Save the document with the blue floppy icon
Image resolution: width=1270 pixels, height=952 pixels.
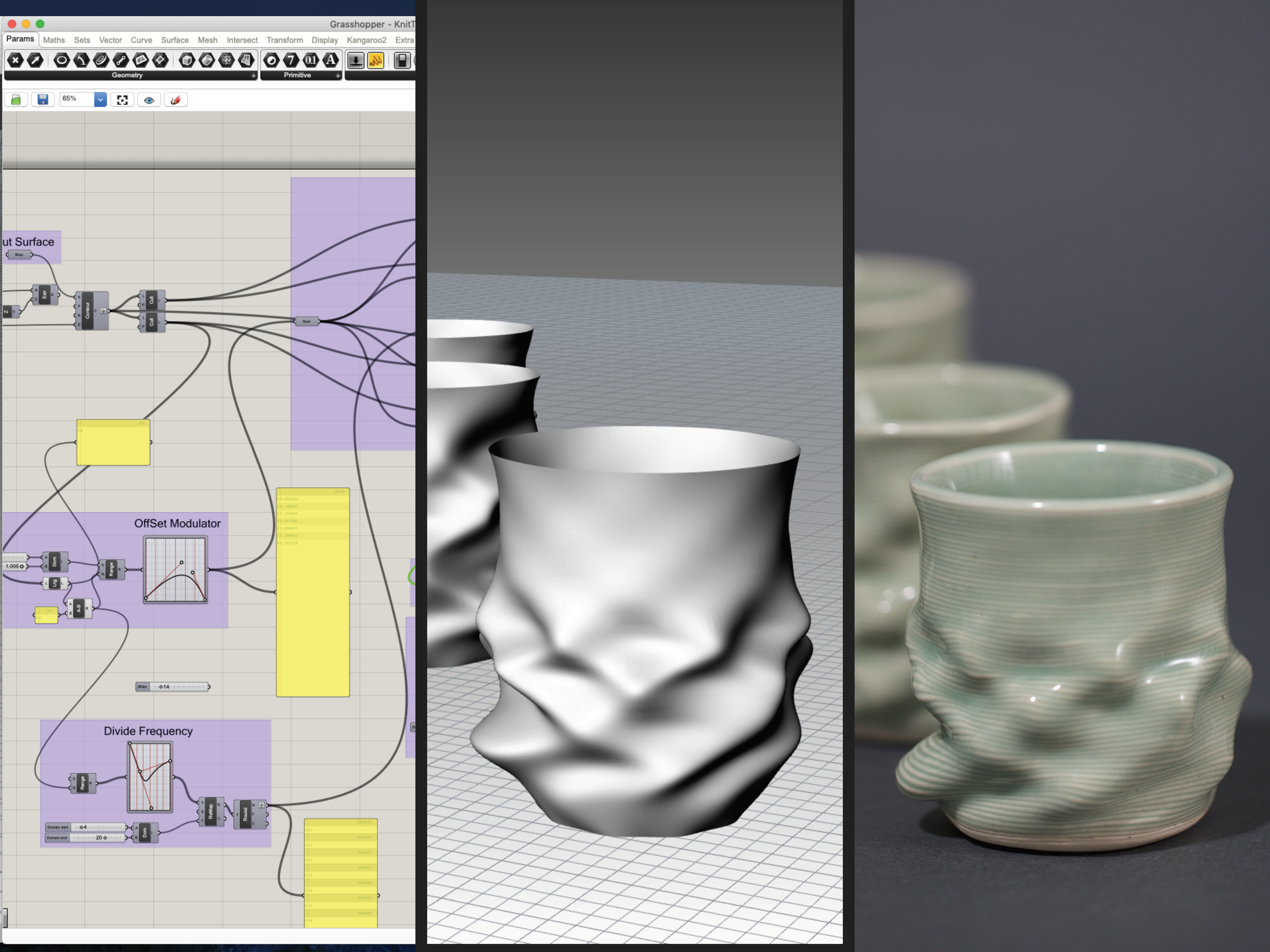tap(43, 100)
